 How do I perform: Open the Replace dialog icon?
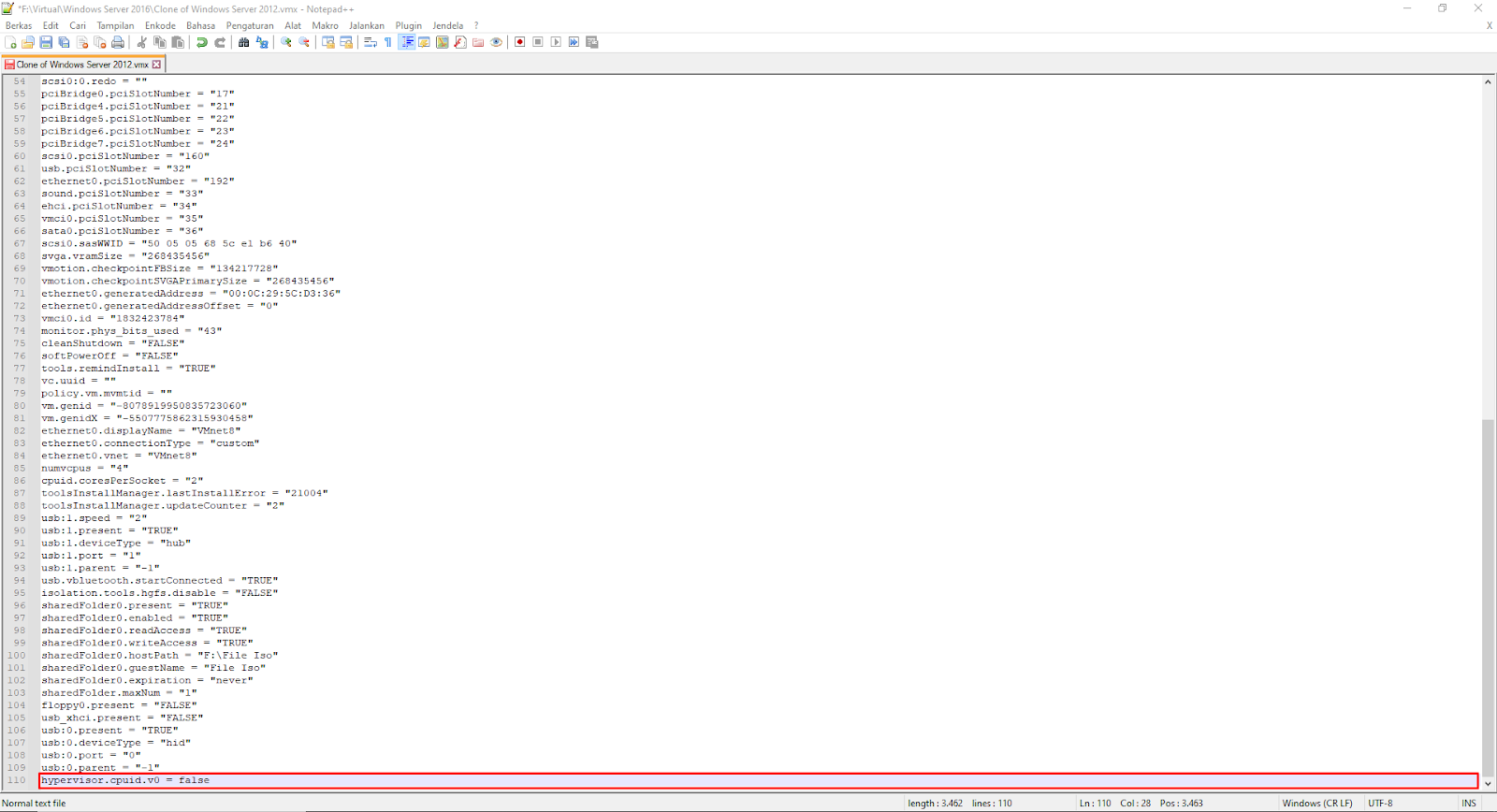pos(262,42)
